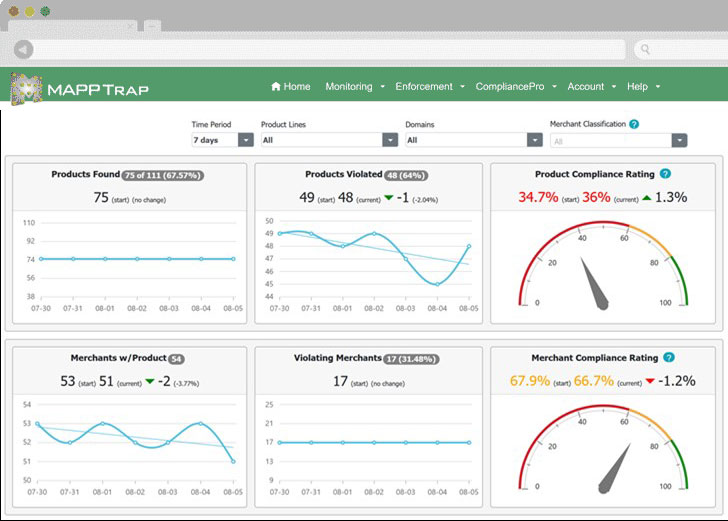This screenshot has height=521, width=728.
Task: Click the browser search magnifier icon
Action: 645,49
